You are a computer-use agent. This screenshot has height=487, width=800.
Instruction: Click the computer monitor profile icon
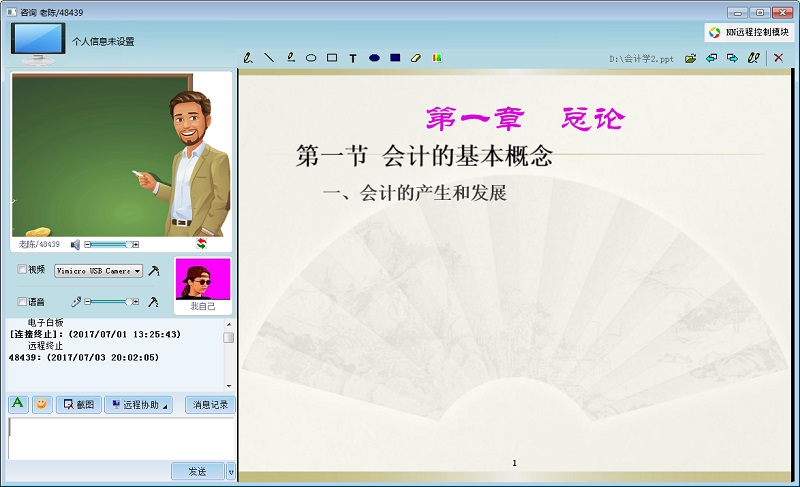point(38,44)
